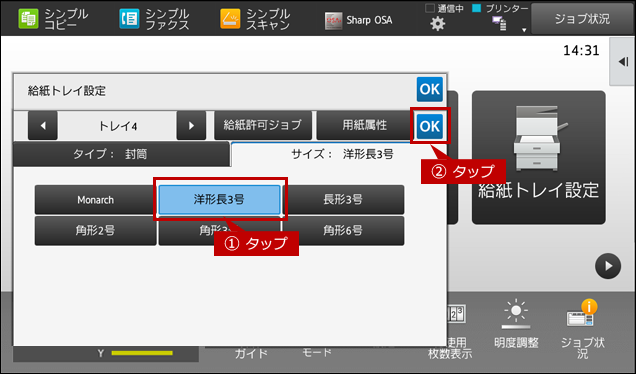Choose the 角形2号 envelope size

coord(95,230)
